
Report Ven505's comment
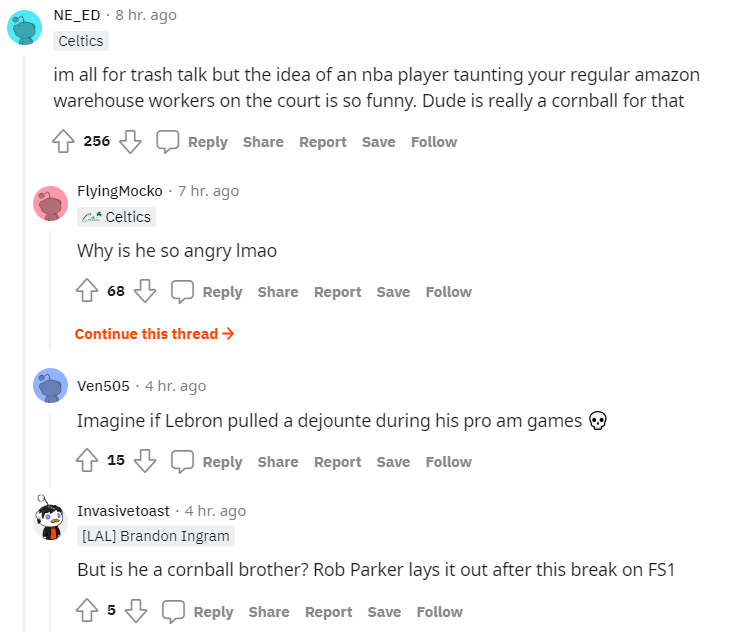tap(338, 462)
